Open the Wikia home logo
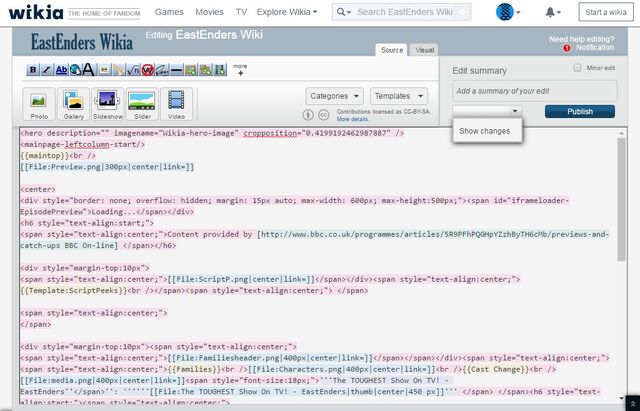 [36, 12]
